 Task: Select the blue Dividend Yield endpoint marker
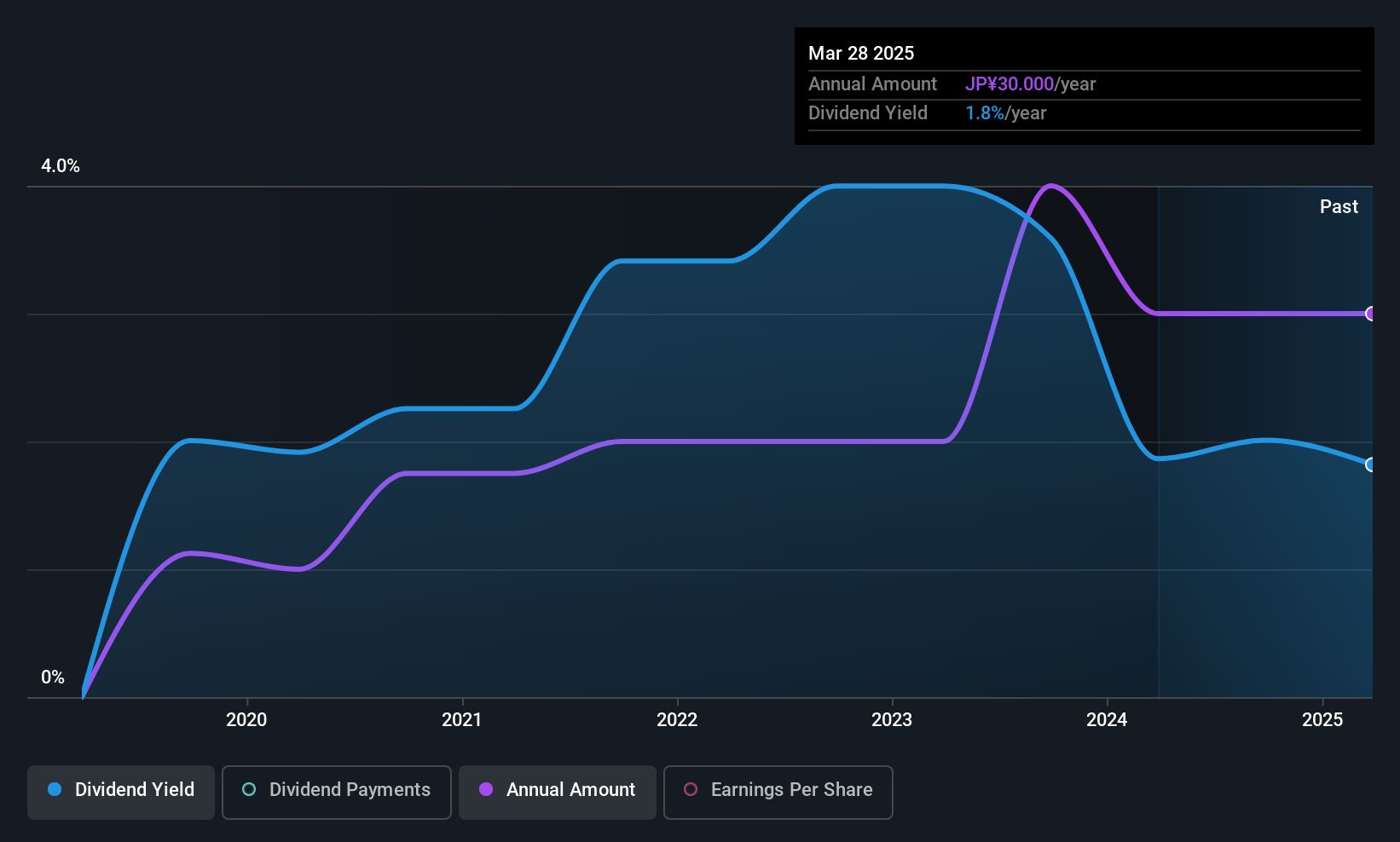(1370, 464)
